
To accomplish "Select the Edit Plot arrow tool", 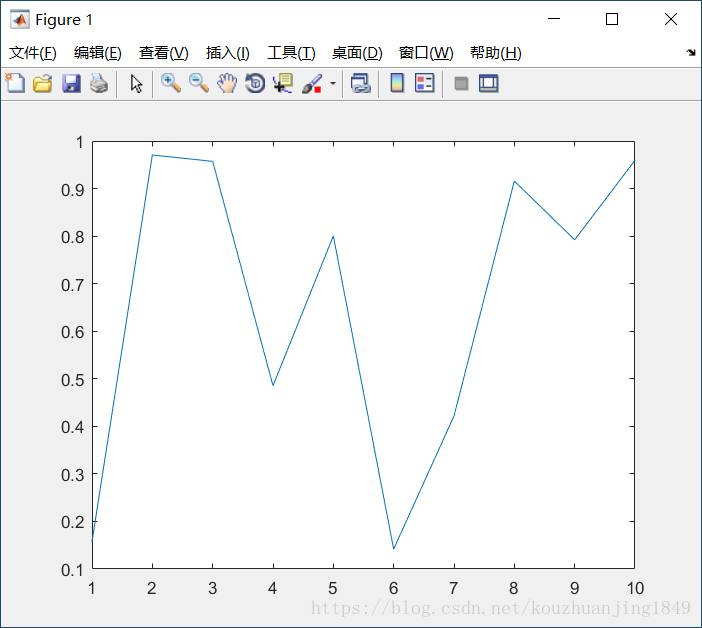I will point(136,83).
